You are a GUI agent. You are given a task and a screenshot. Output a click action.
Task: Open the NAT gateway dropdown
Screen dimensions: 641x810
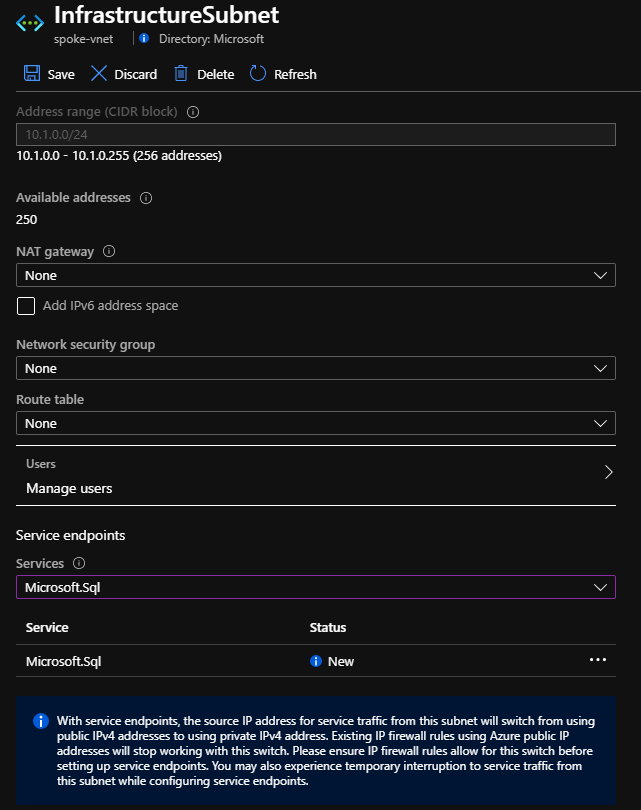tap(316, 275)
